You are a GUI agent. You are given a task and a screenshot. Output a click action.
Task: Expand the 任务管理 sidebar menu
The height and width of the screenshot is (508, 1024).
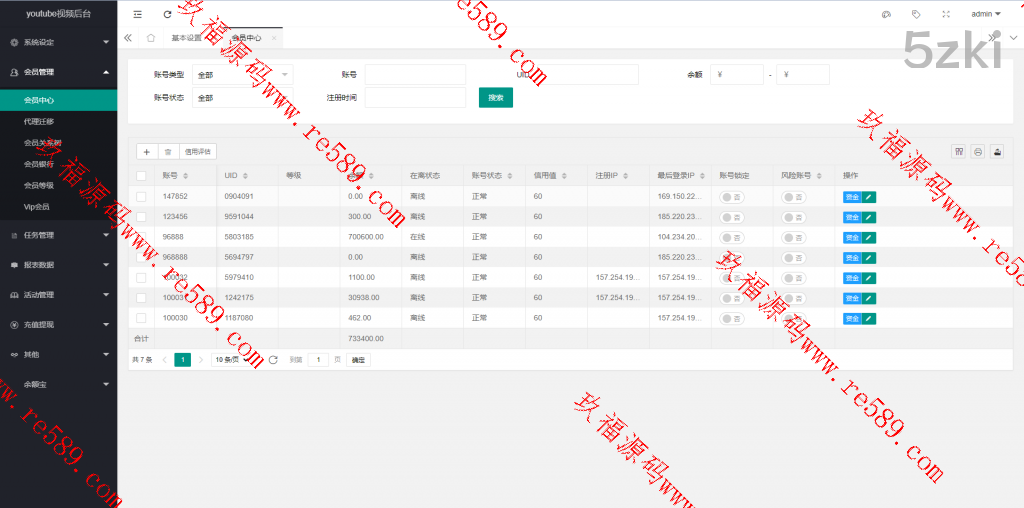pyautogui.click(x=58, y=236)
